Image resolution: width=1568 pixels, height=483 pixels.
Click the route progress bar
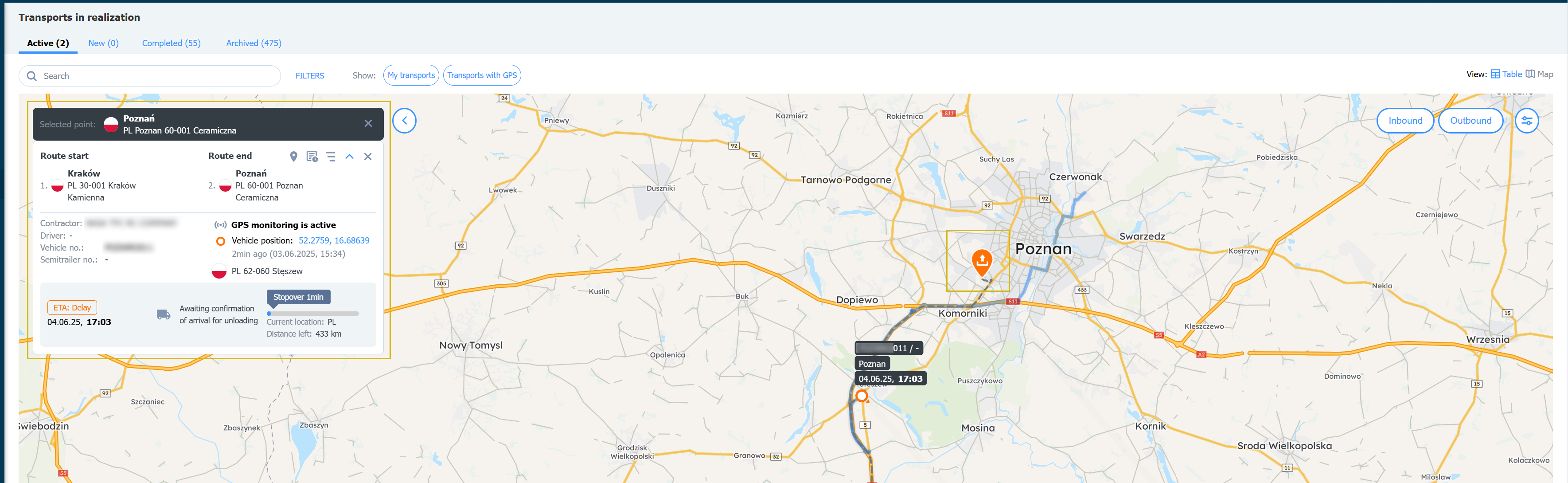(x=313, y=314)
